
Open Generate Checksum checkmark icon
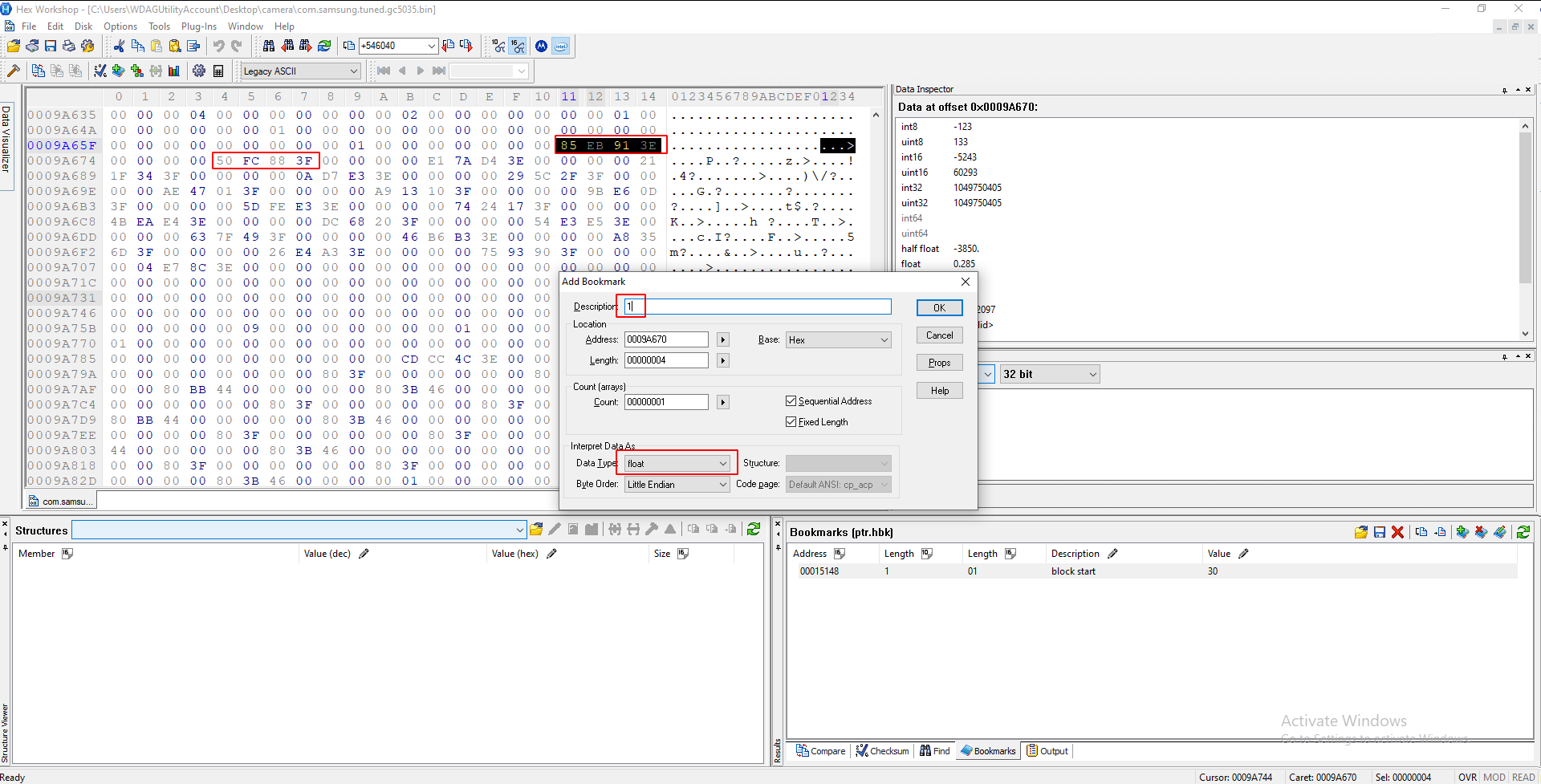[100, 71]
